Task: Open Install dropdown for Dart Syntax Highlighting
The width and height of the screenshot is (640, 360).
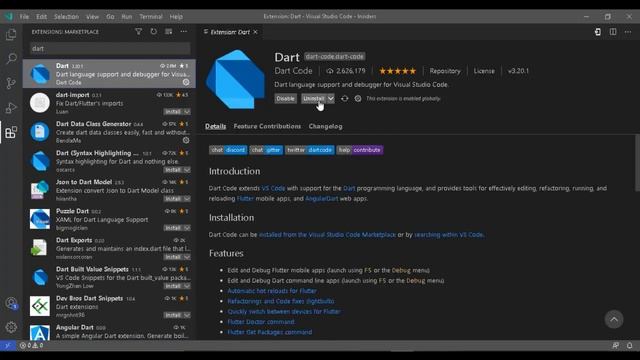Action: [187, 169]
